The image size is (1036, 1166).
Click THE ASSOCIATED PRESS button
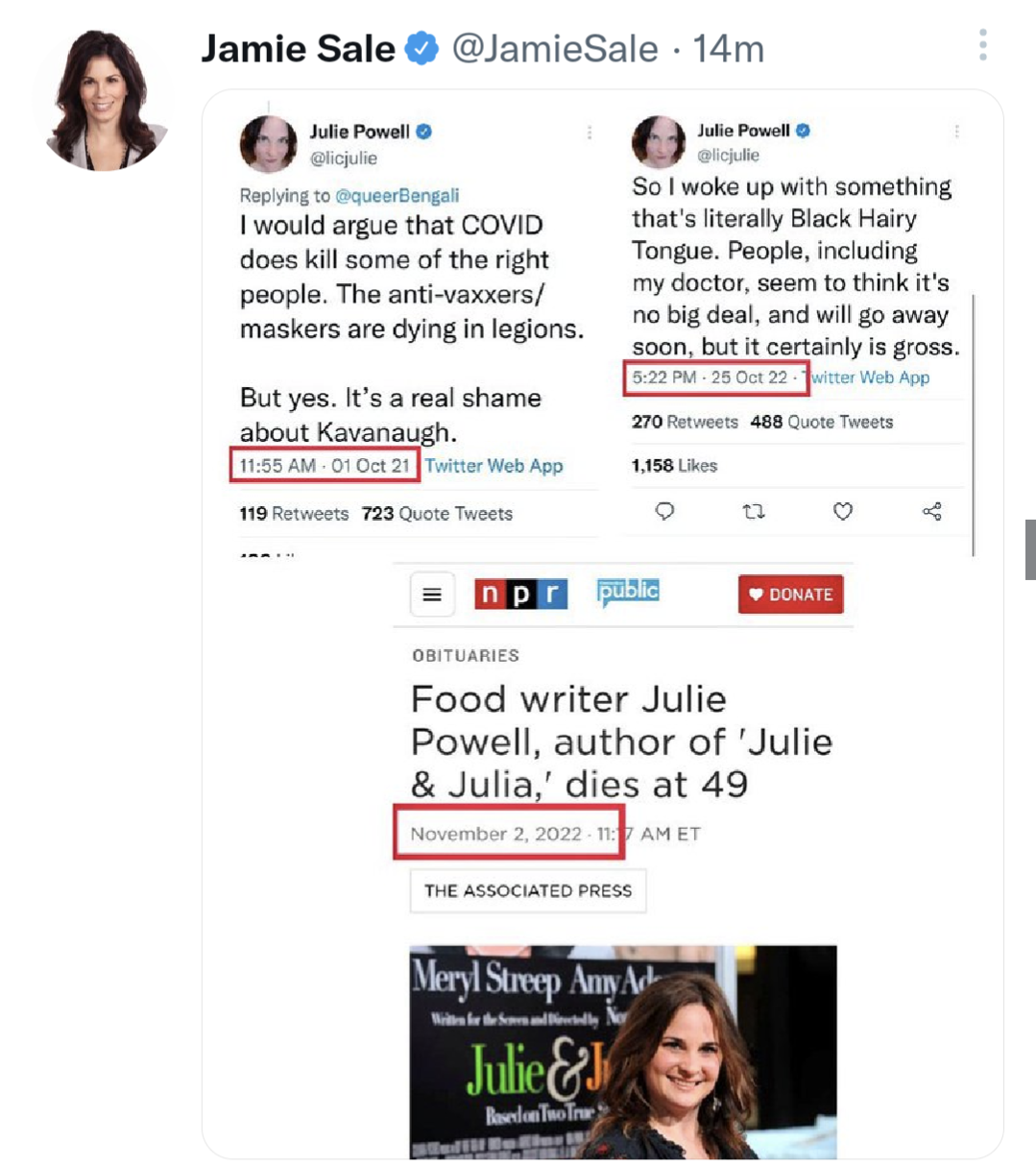[x=528, y=890]
